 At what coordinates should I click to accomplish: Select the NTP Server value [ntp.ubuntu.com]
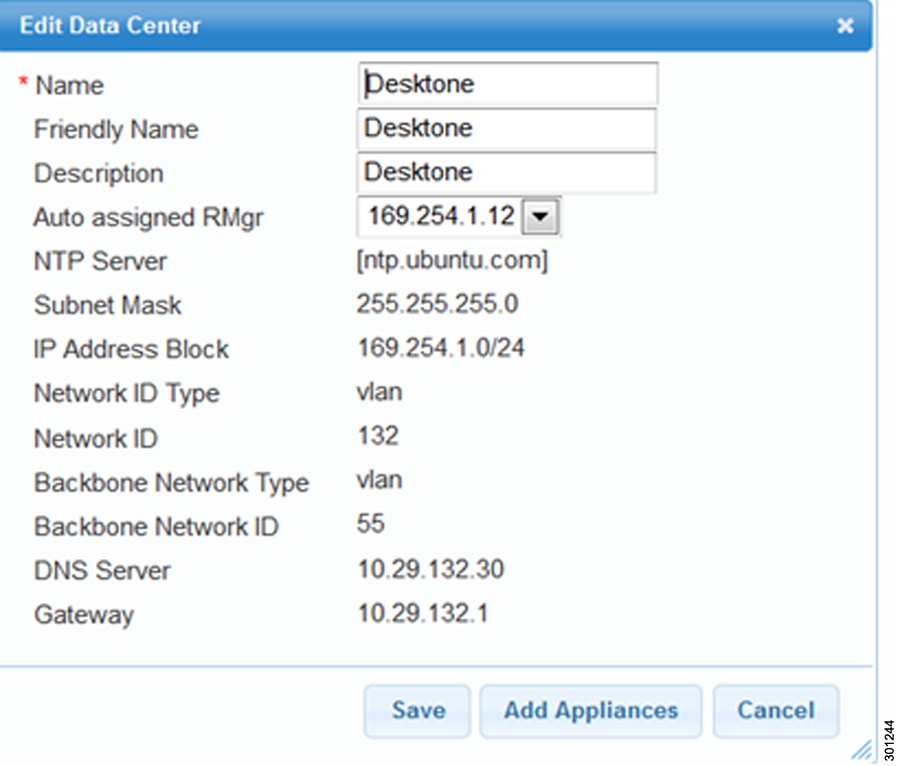click(x=452, y=260)
